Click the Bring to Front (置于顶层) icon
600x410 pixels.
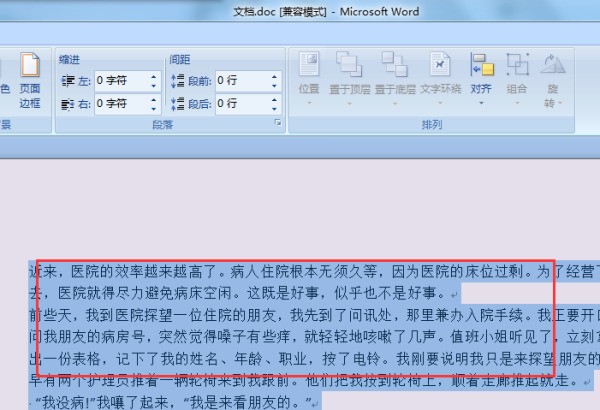click(349, 64)
